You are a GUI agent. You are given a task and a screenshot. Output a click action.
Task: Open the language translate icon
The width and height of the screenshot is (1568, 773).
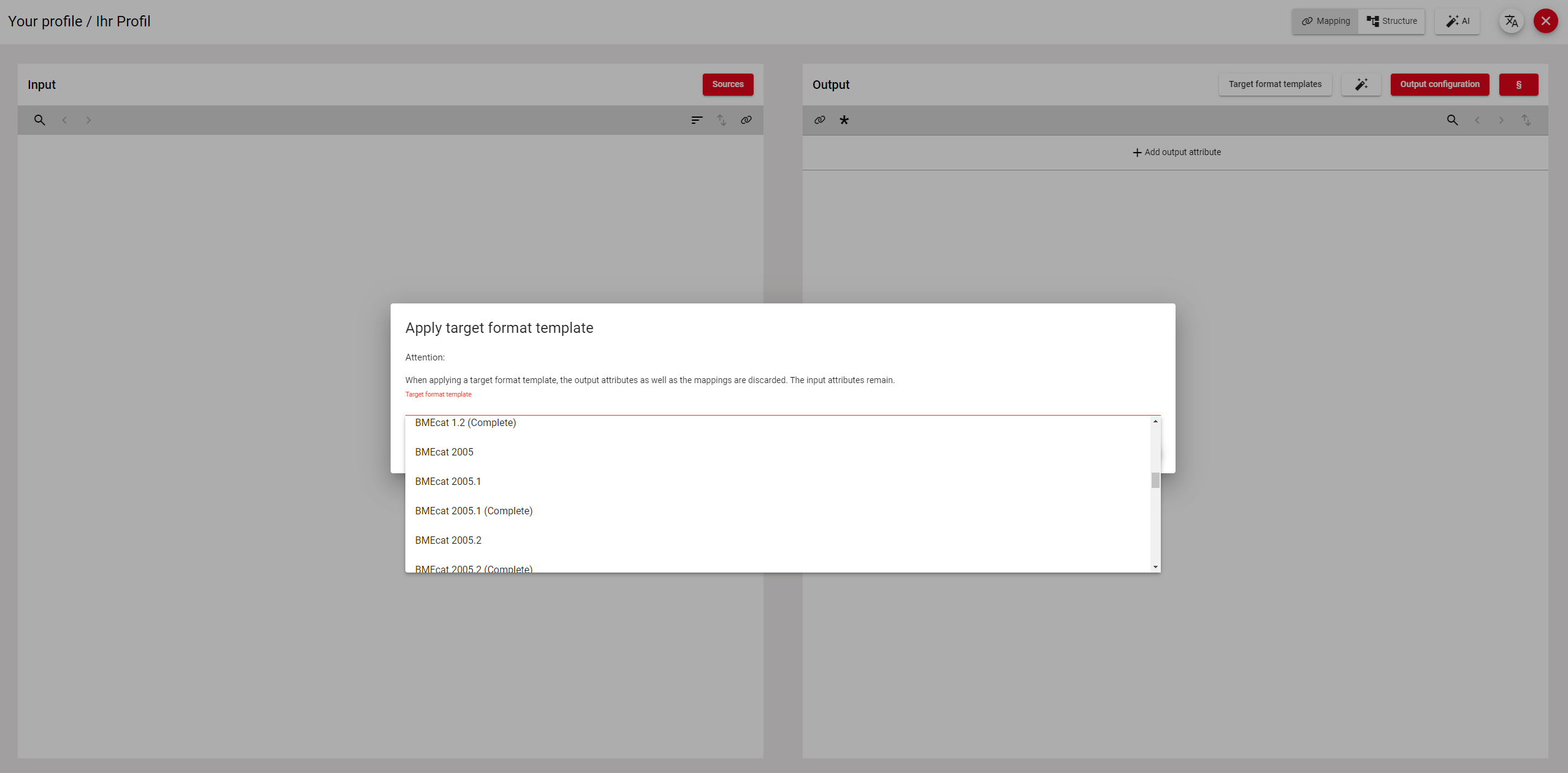tap(1511, 21)
